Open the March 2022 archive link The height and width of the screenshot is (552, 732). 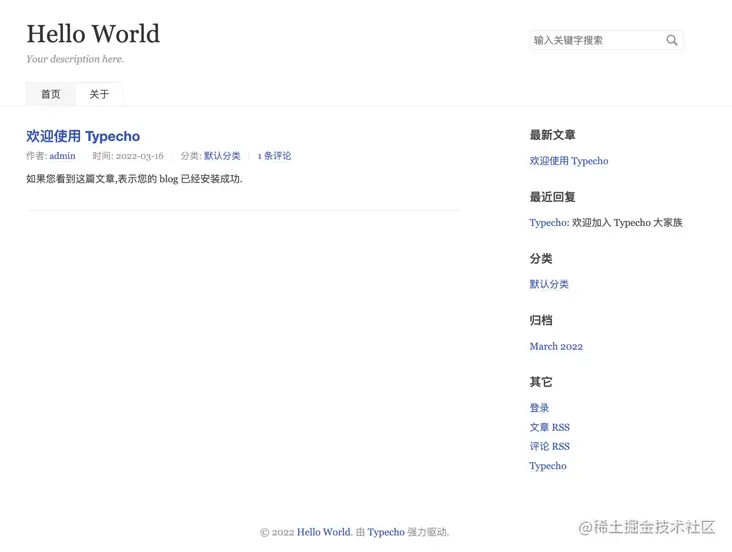pyautogui.click(x=556, y=347)
